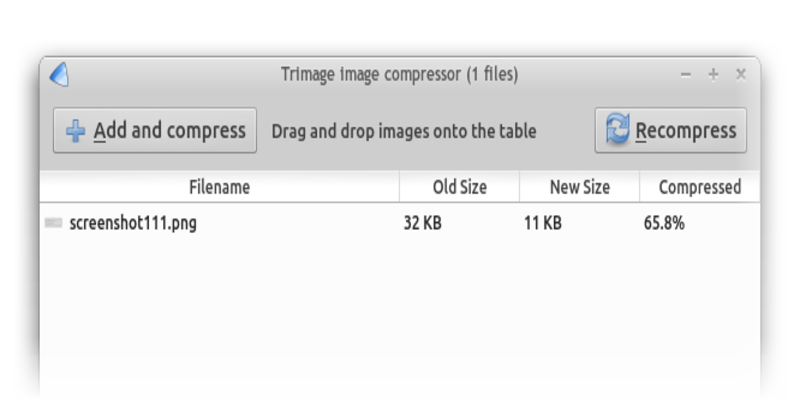
Task: Minimize the Trimage window
Action: [x=686, y=74]
